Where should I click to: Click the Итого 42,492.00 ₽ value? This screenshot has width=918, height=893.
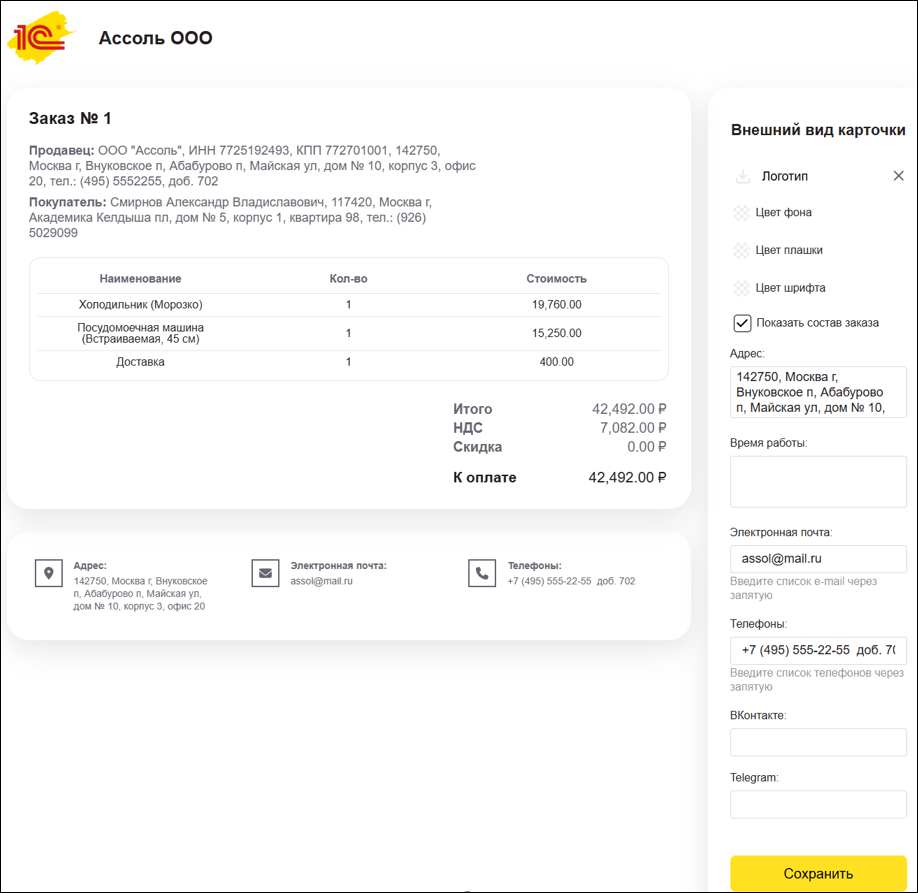[629, 409]
